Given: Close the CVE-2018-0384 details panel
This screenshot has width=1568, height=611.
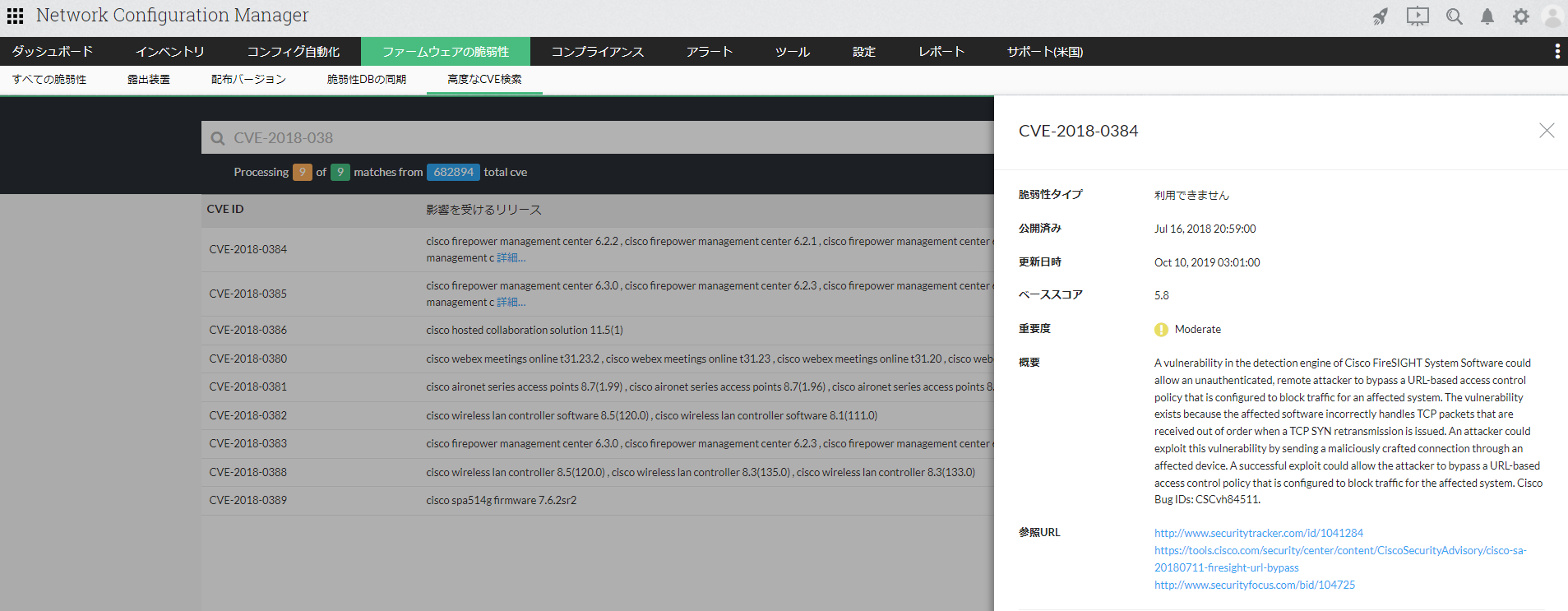Looking at the screenshot, I should point(1547,131).
